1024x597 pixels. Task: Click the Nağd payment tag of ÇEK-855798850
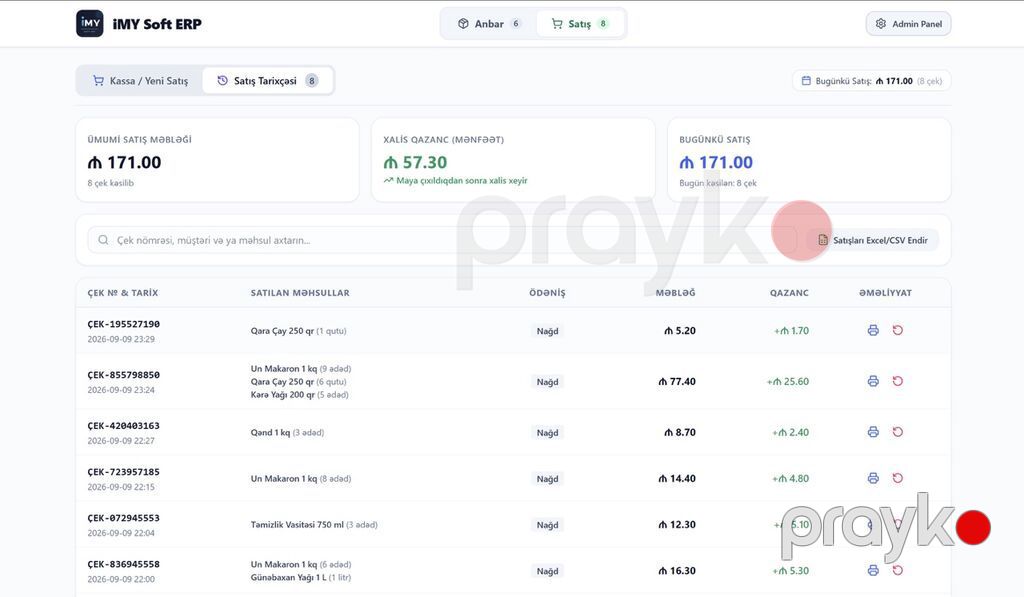point(547,382)
